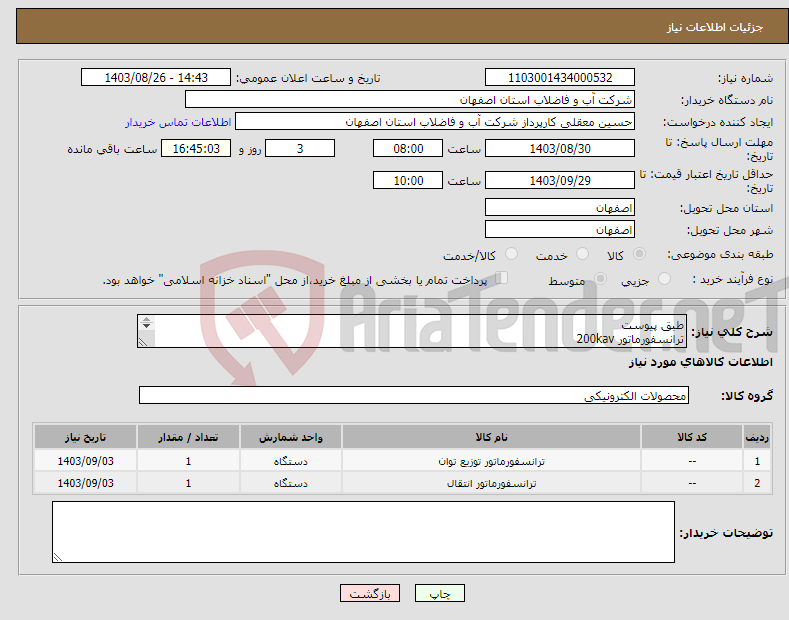Click the buyer organization name field
This screenshot has width=789, height=620.
click(x=410, y=99)
